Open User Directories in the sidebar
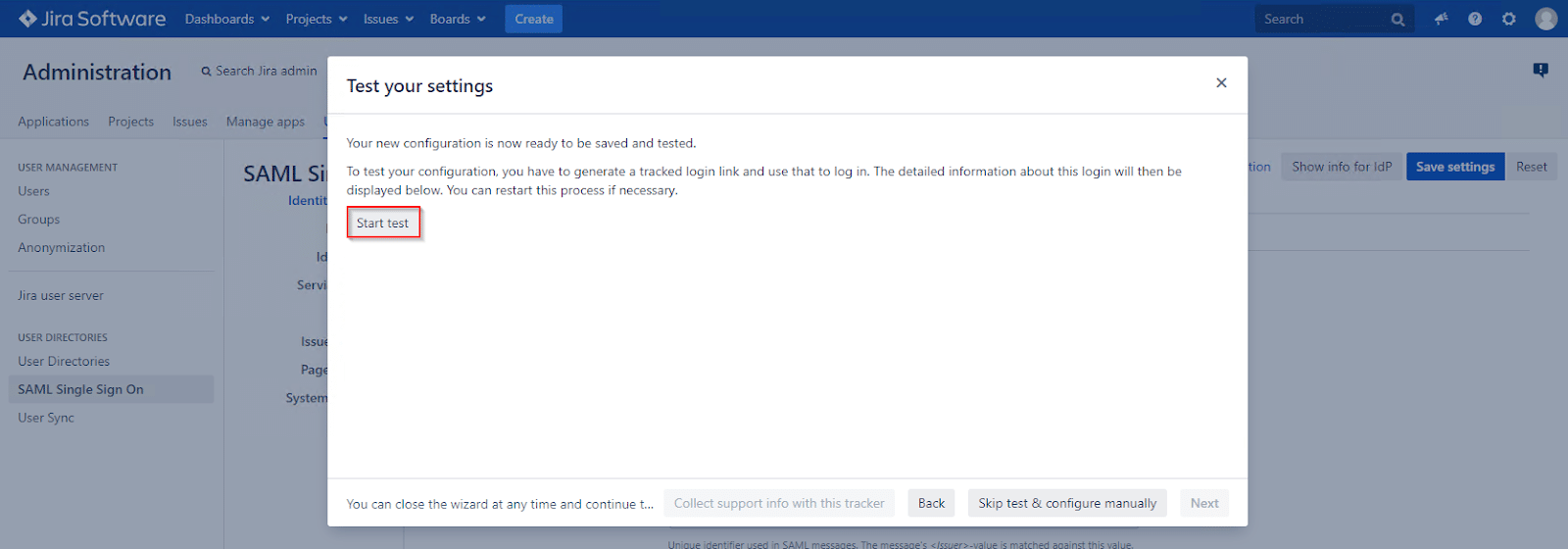The height and width of the screenshot is (549, 1568). pos(64,361)
